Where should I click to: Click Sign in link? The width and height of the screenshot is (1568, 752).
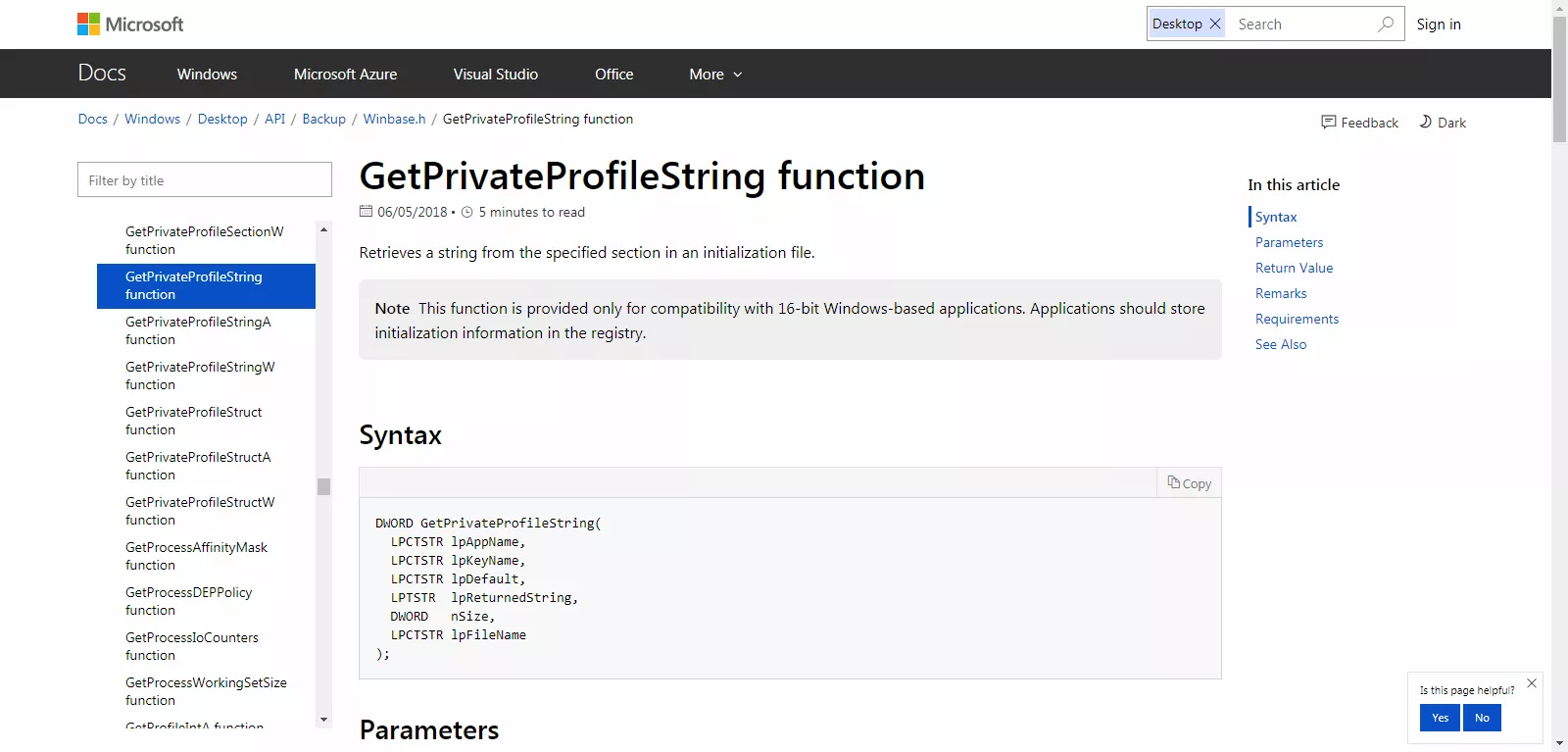tap(1439, 25)
